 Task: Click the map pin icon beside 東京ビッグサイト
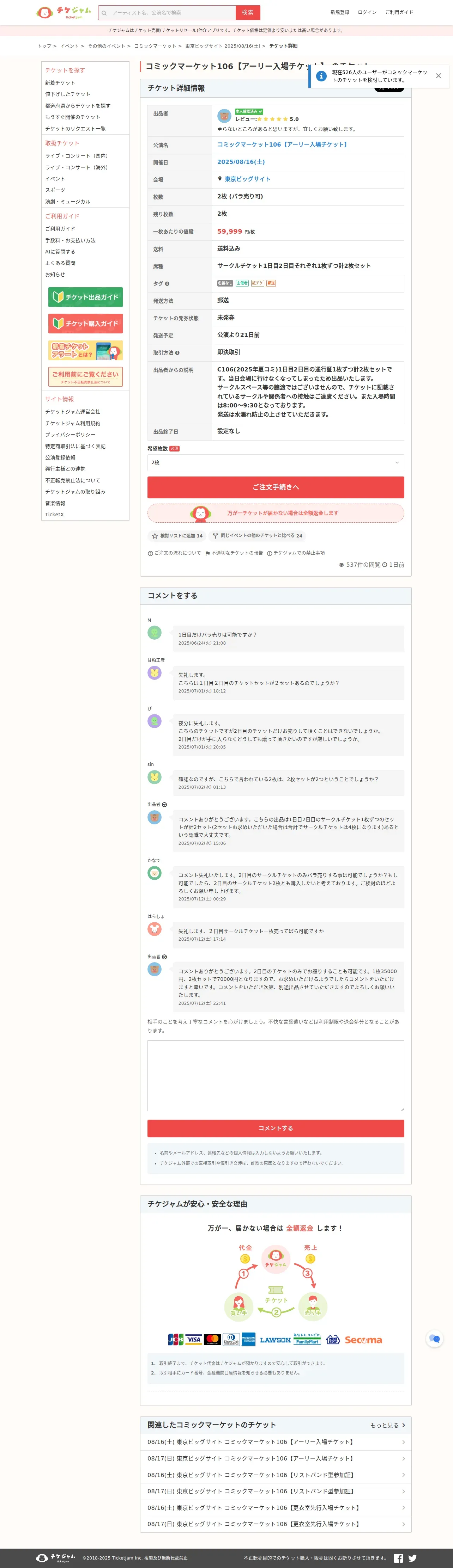pyautogui.click(x=220, y=179)
